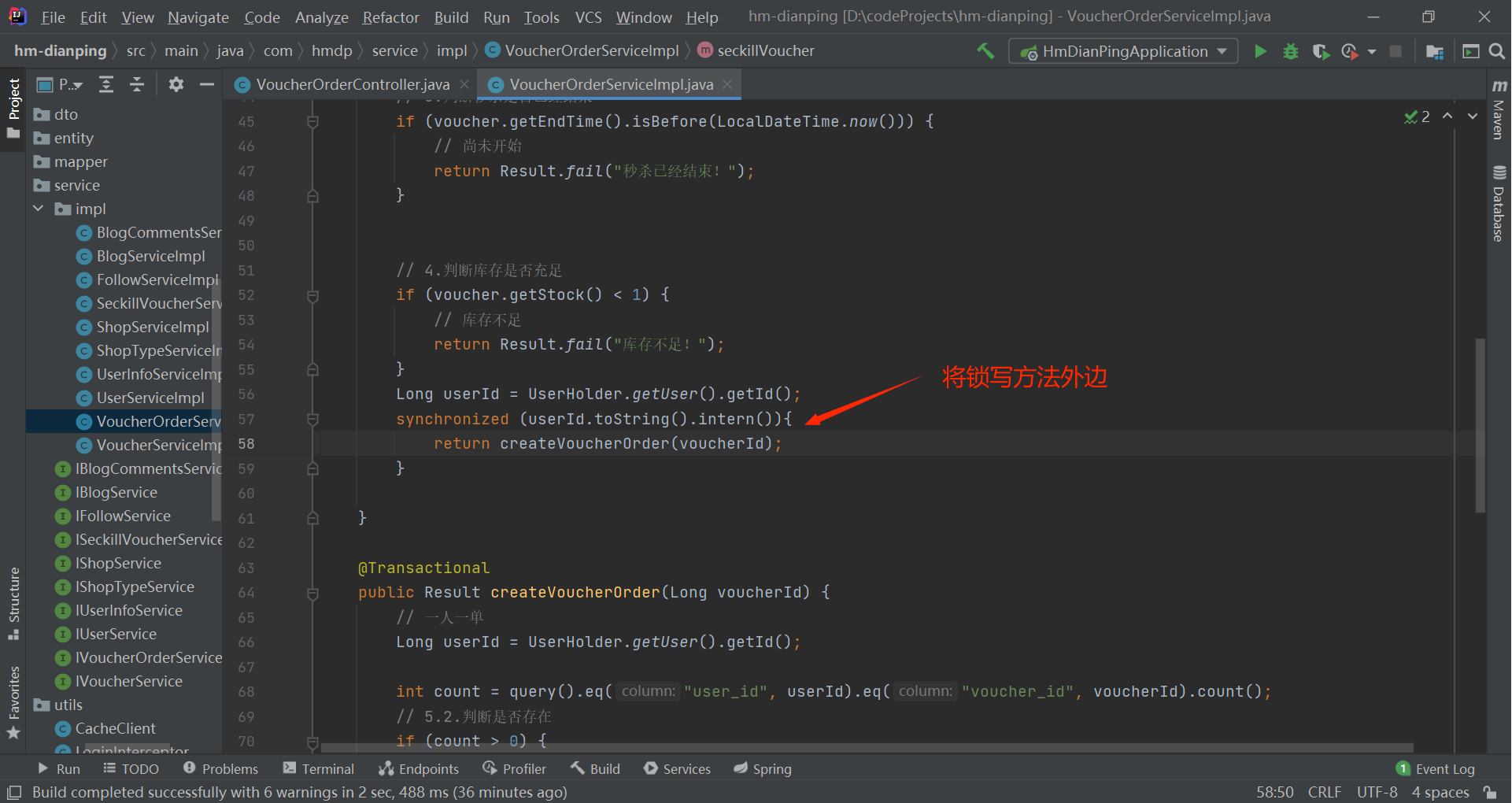Click the editor vertical scrollbar thumb
This screenshot has width=1512, height=803.
(x=1481, y=425)
